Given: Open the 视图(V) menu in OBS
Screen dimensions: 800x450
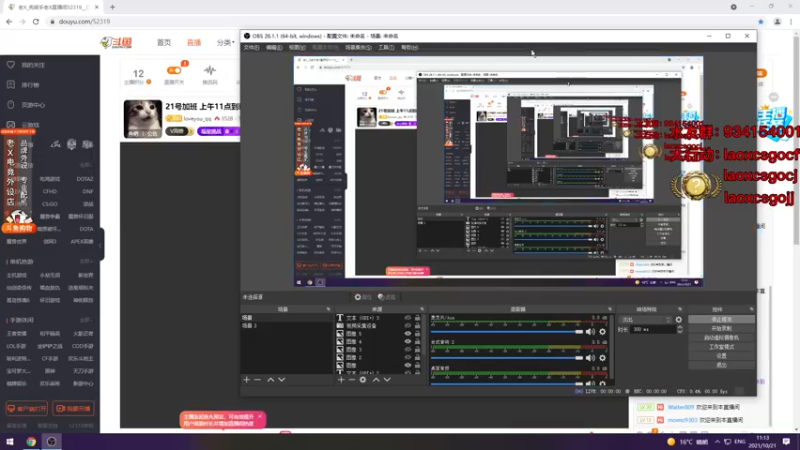Looking at the screenshot, I should click(297, 47).
